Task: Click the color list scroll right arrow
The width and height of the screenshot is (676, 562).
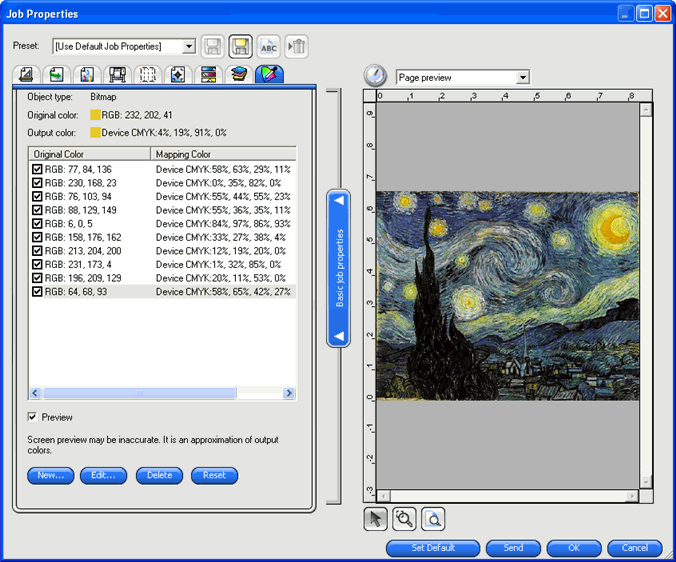Action: click(289, 393)
